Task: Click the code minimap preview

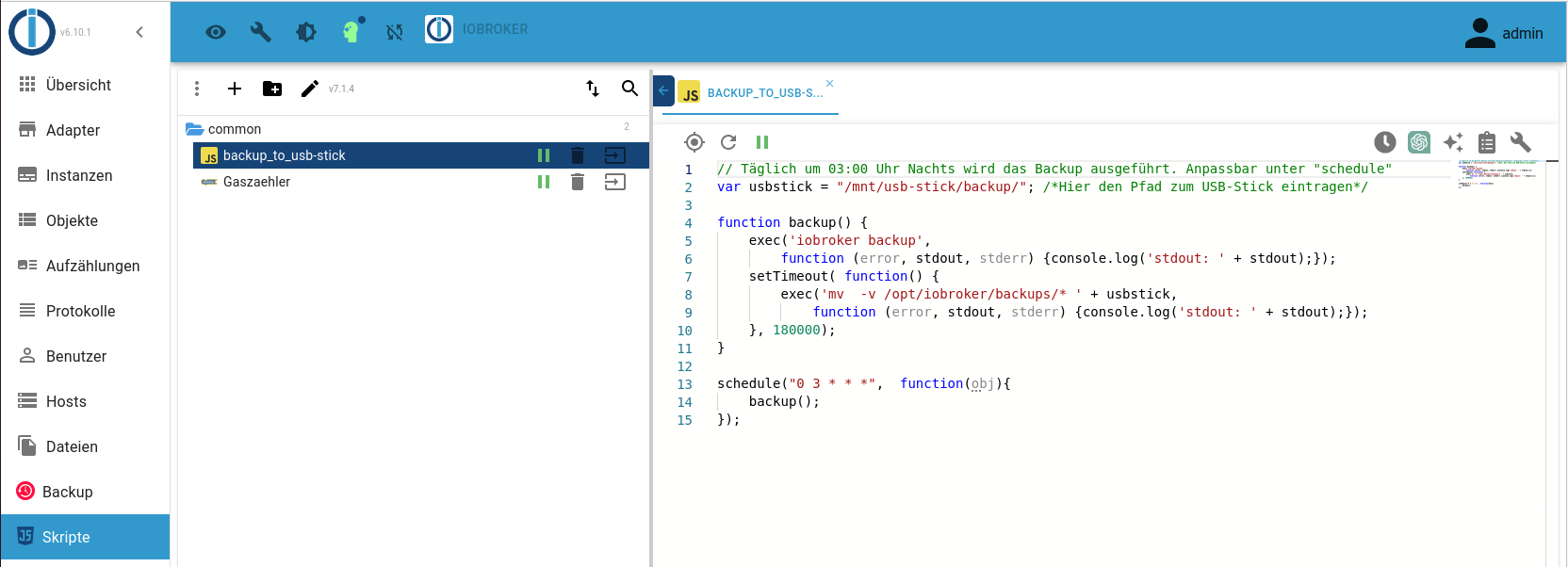Action: pyautogui.click(x=1498, y=173)
